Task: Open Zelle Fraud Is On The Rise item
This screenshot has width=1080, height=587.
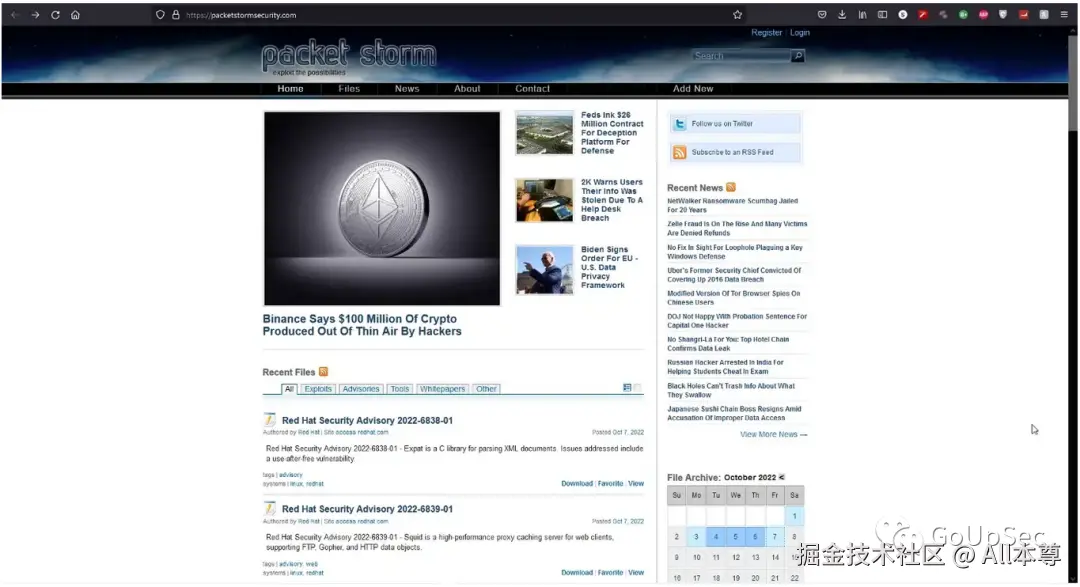Action: [x=737, y=229]
